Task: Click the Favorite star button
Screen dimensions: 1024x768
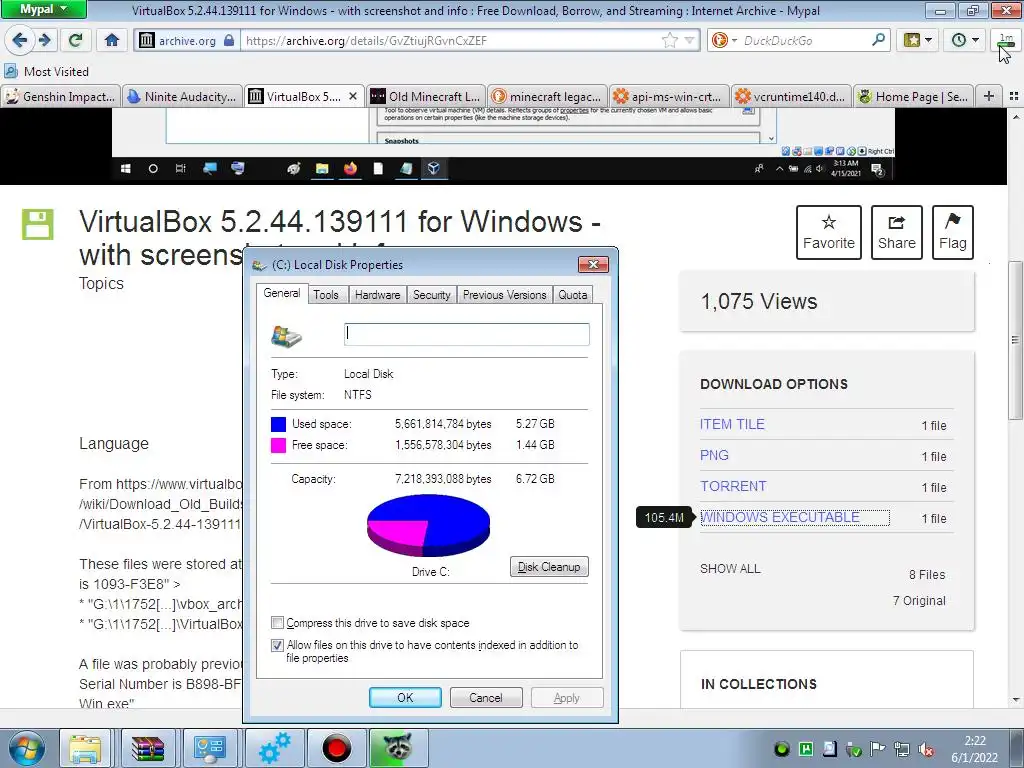Action: [x=829, y=232]
